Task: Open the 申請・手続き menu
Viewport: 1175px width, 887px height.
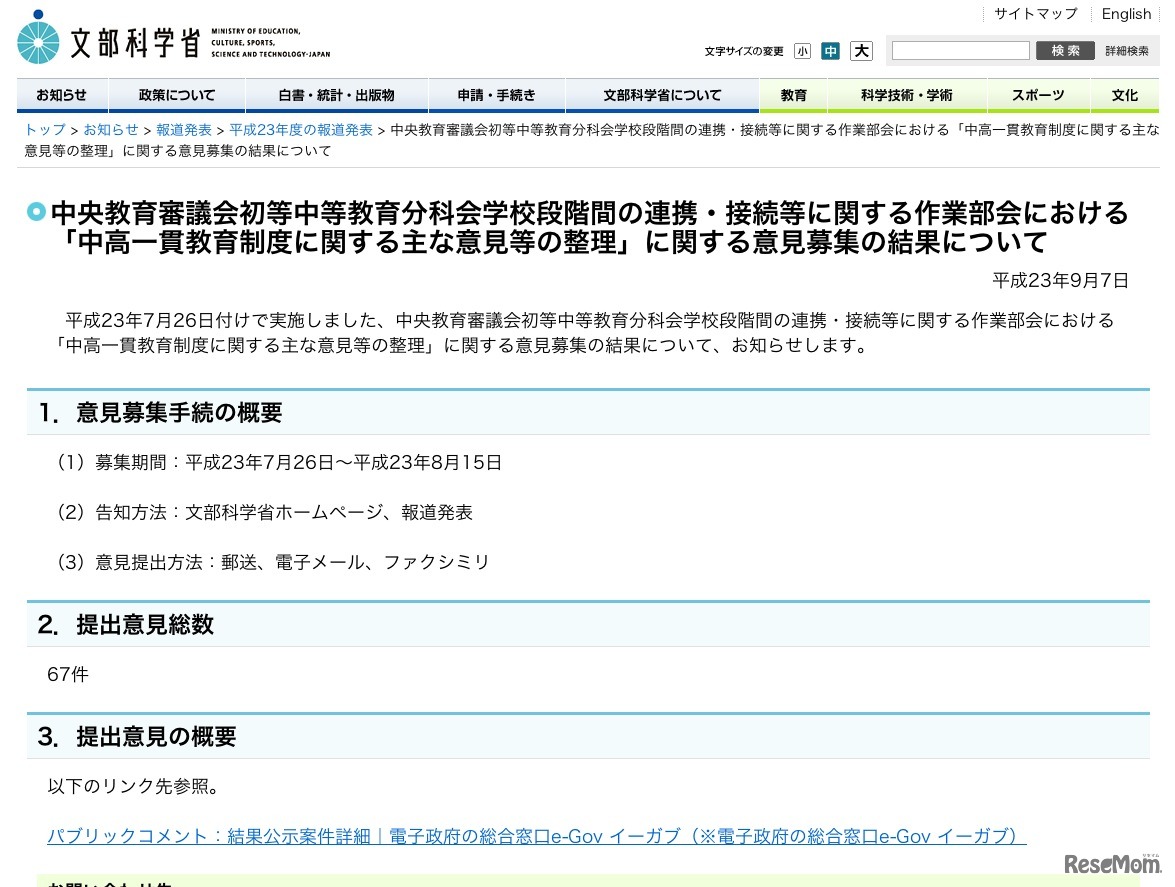Action: 497,95
